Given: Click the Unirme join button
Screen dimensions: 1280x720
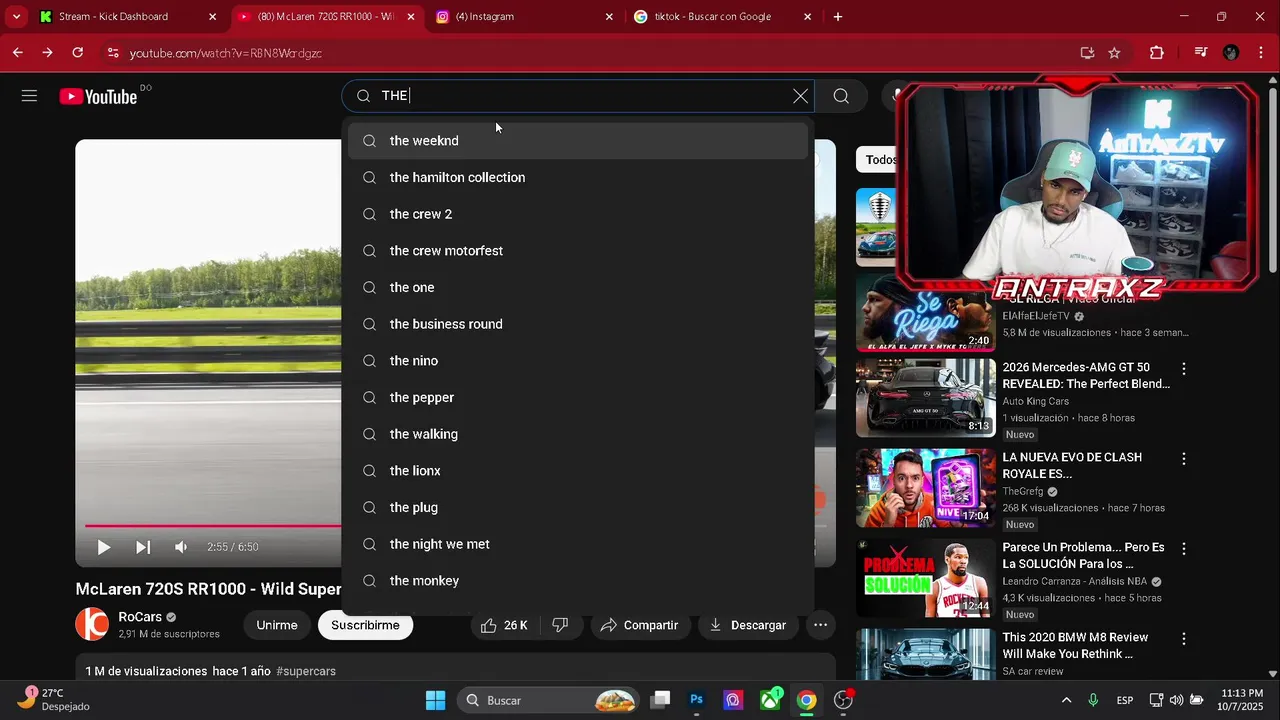Looking at the screenshot, I should (x=277, y=625).
